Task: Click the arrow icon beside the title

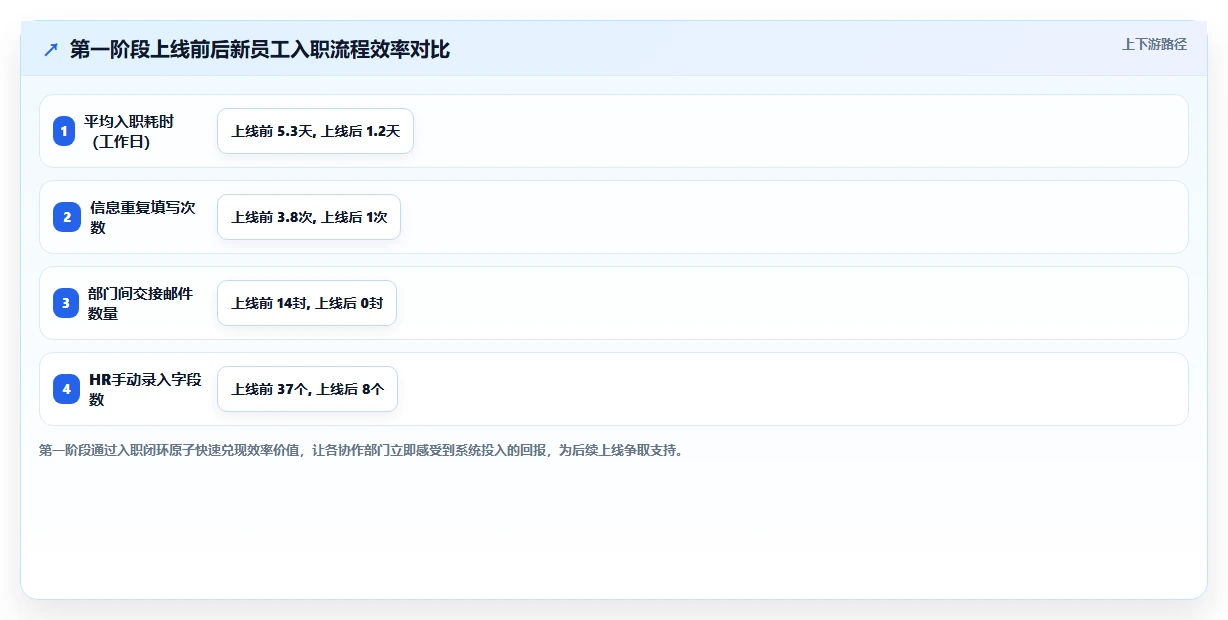Action: (51, 50)
